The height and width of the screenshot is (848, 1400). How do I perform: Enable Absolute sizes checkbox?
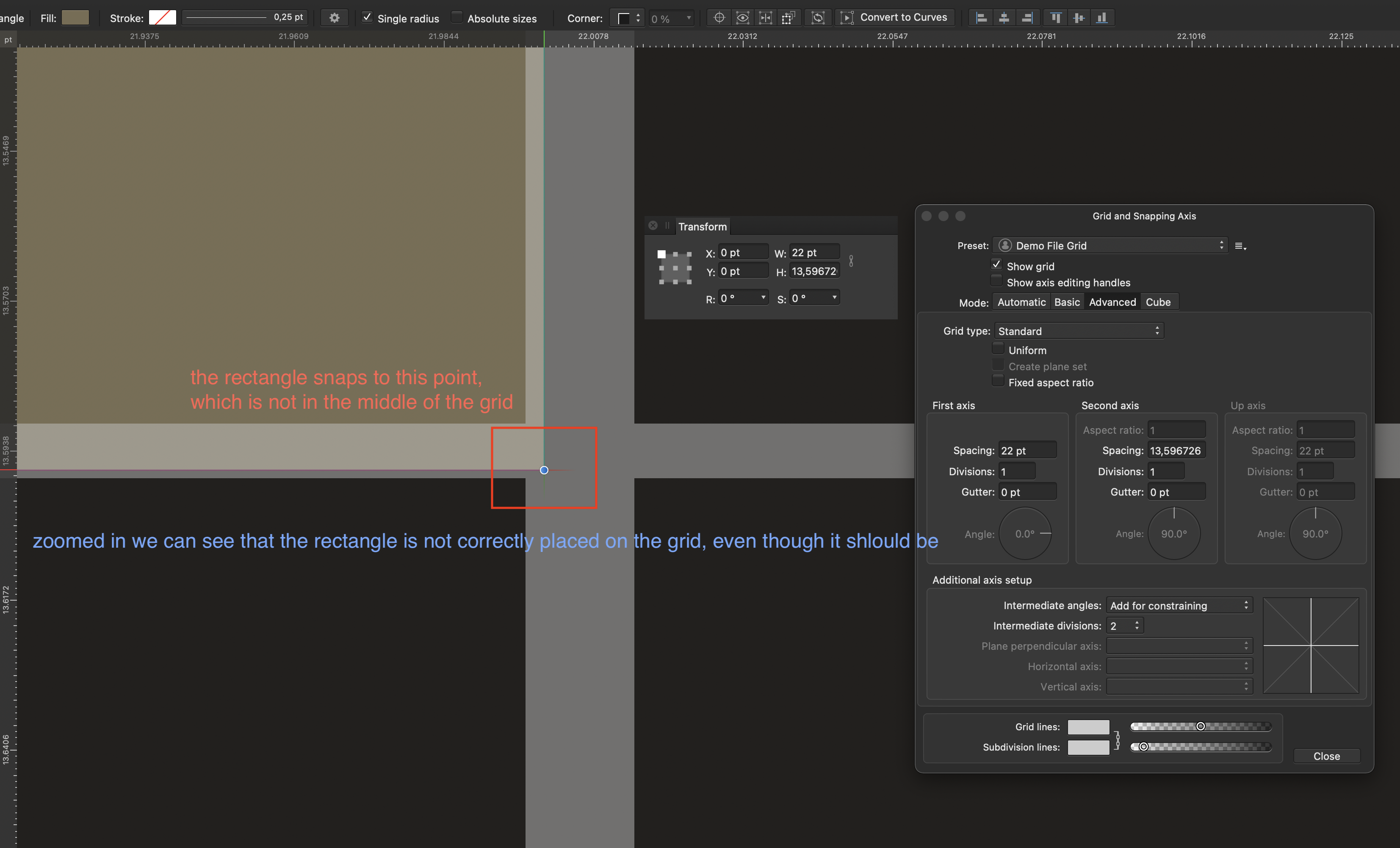[456, 17]
